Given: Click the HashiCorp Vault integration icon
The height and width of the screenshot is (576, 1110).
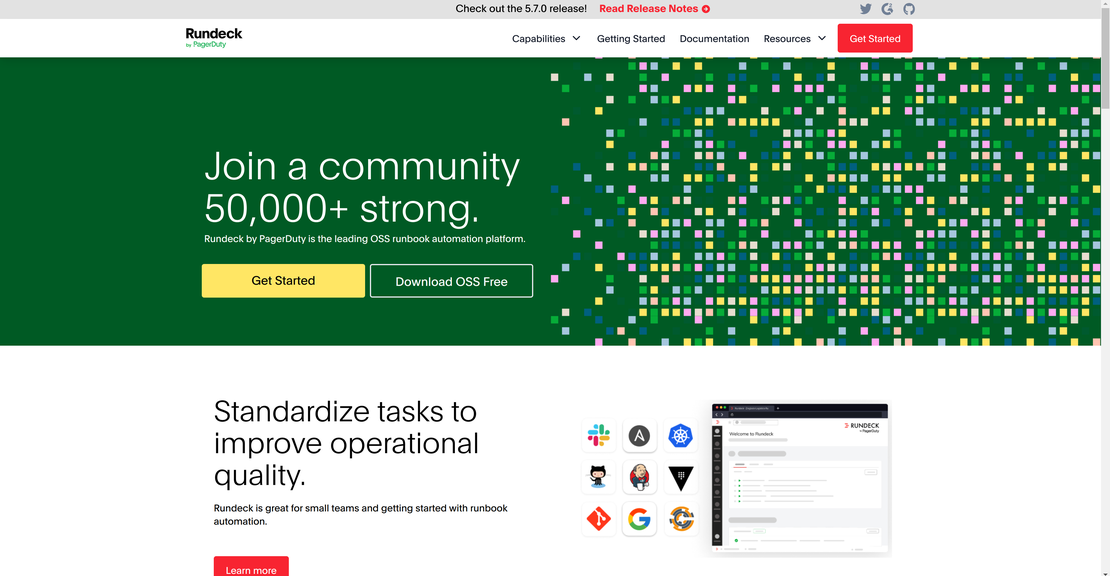Looking at the screenshot, I should click(x=680, y=478).
